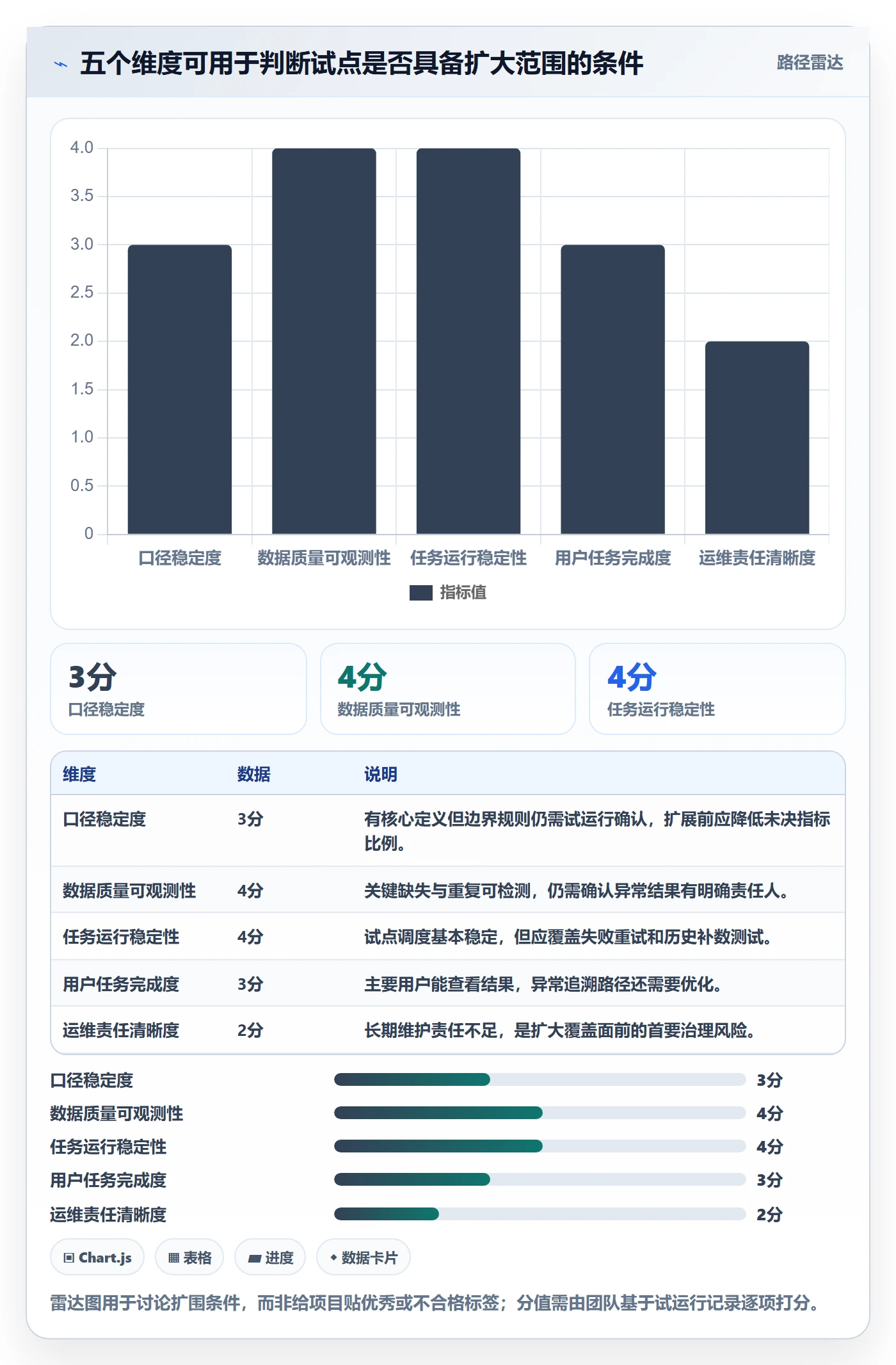The image size is (896, 1365).
Task: Click the grid icon in 表格 chip
Action: [x=173, y=1258]
